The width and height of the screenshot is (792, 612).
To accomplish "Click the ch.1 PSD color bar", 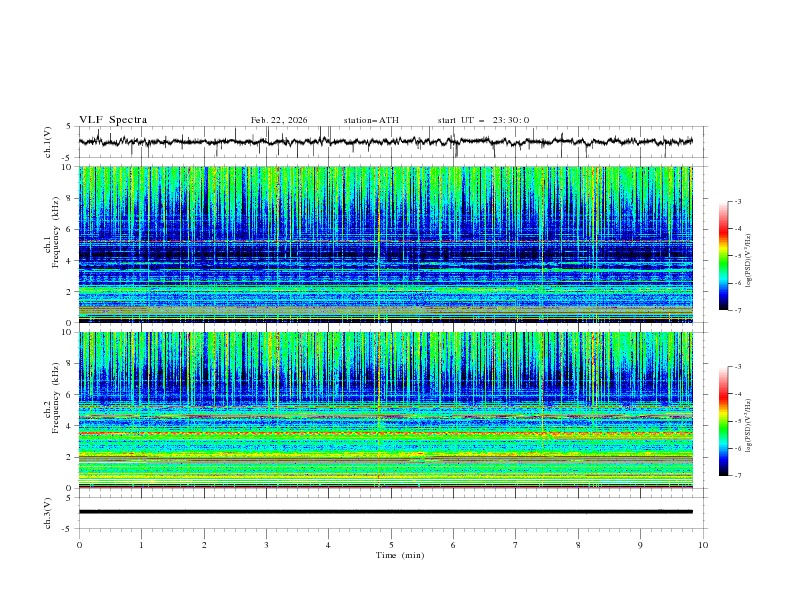I will pos(724,256).
